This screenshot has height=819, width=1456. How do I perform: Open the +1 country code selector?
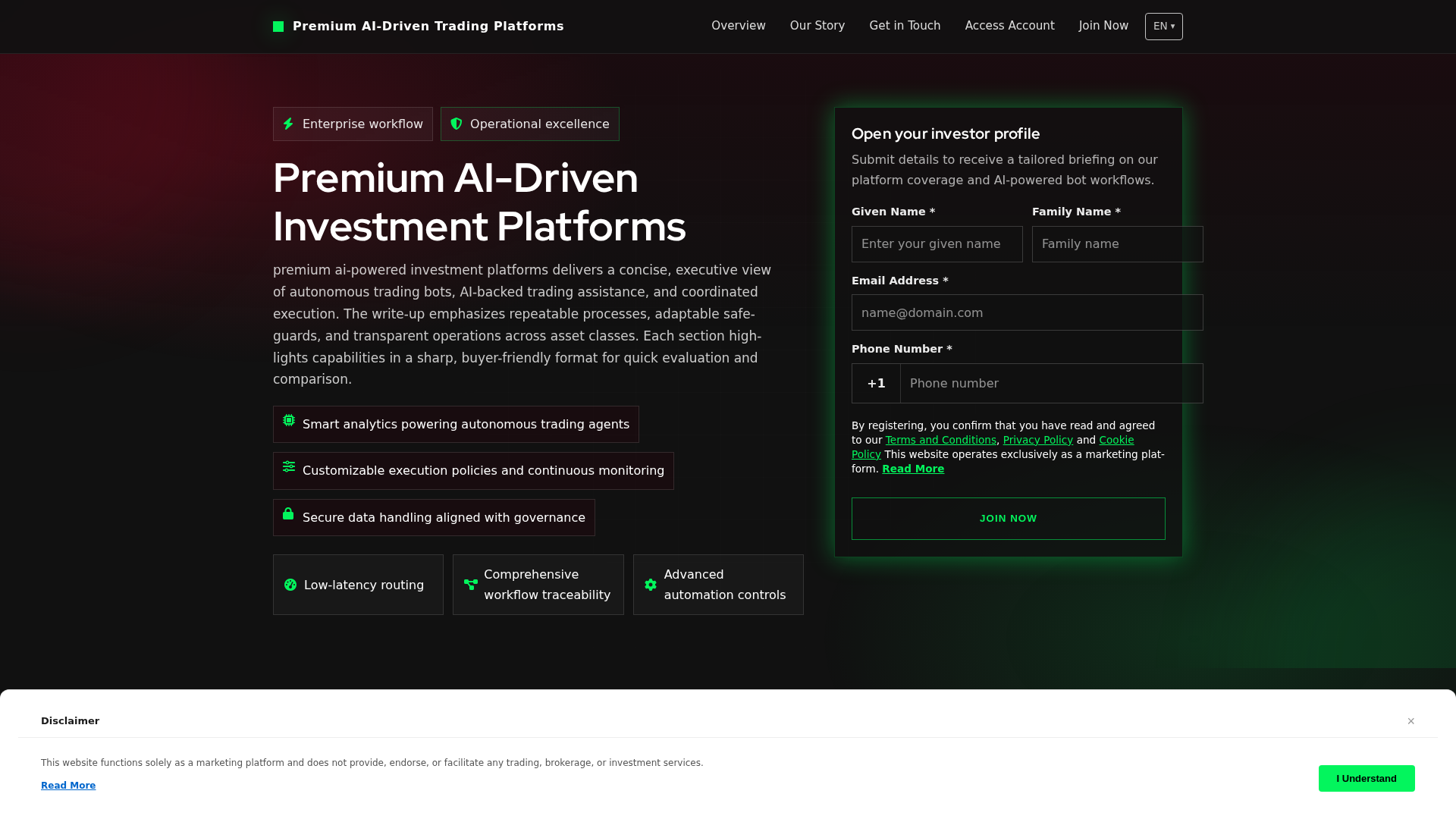[x=877, y=384]
